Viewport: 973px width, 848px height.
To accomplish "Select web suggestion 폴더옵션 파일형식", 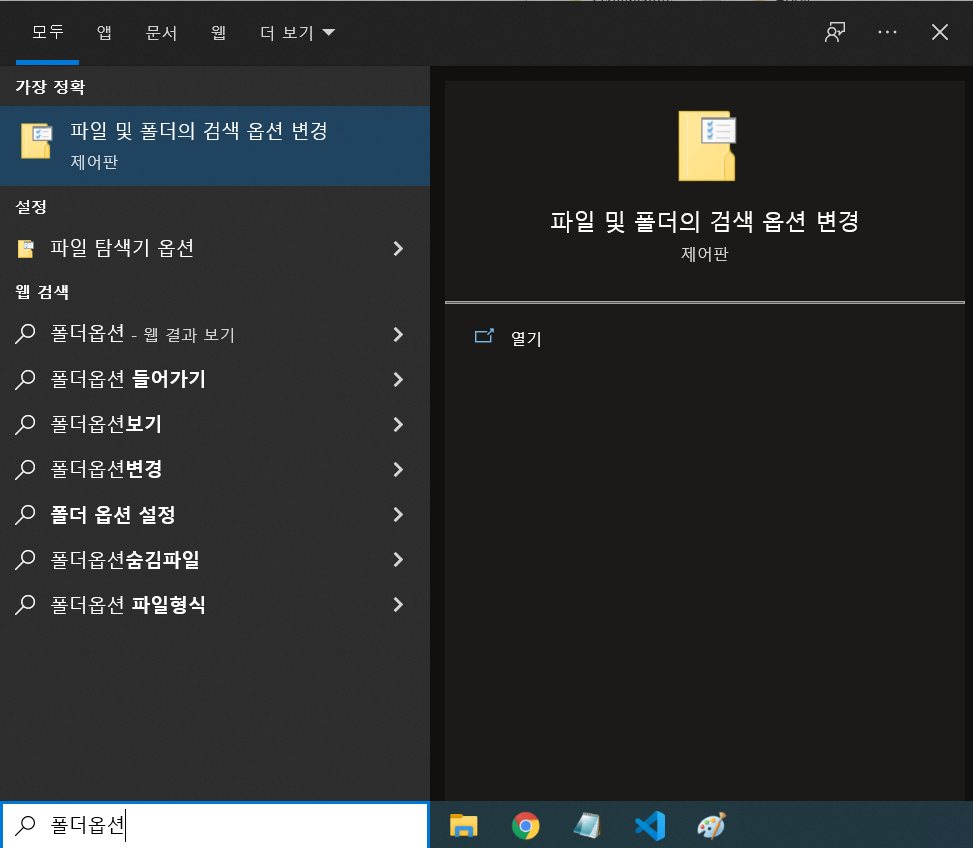I will point(215,605).
